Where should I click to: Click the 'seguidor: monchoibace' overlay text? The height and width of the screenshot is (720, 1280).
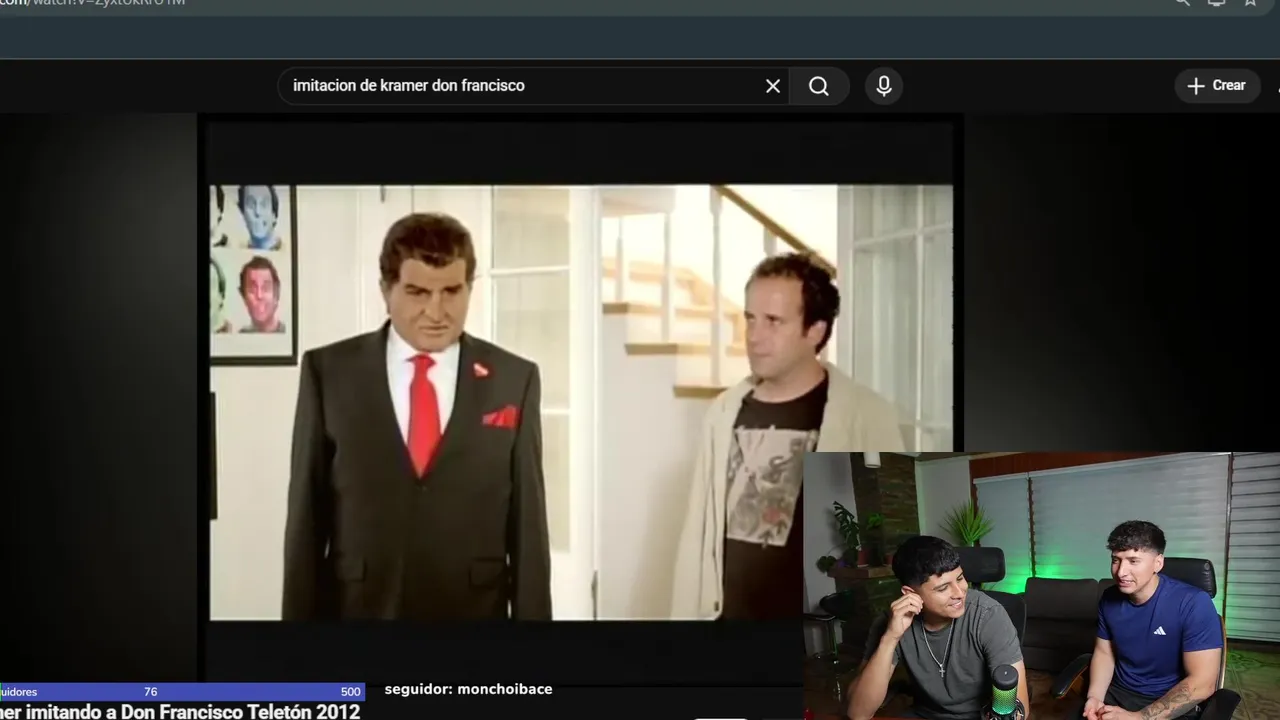pos(468,689)
